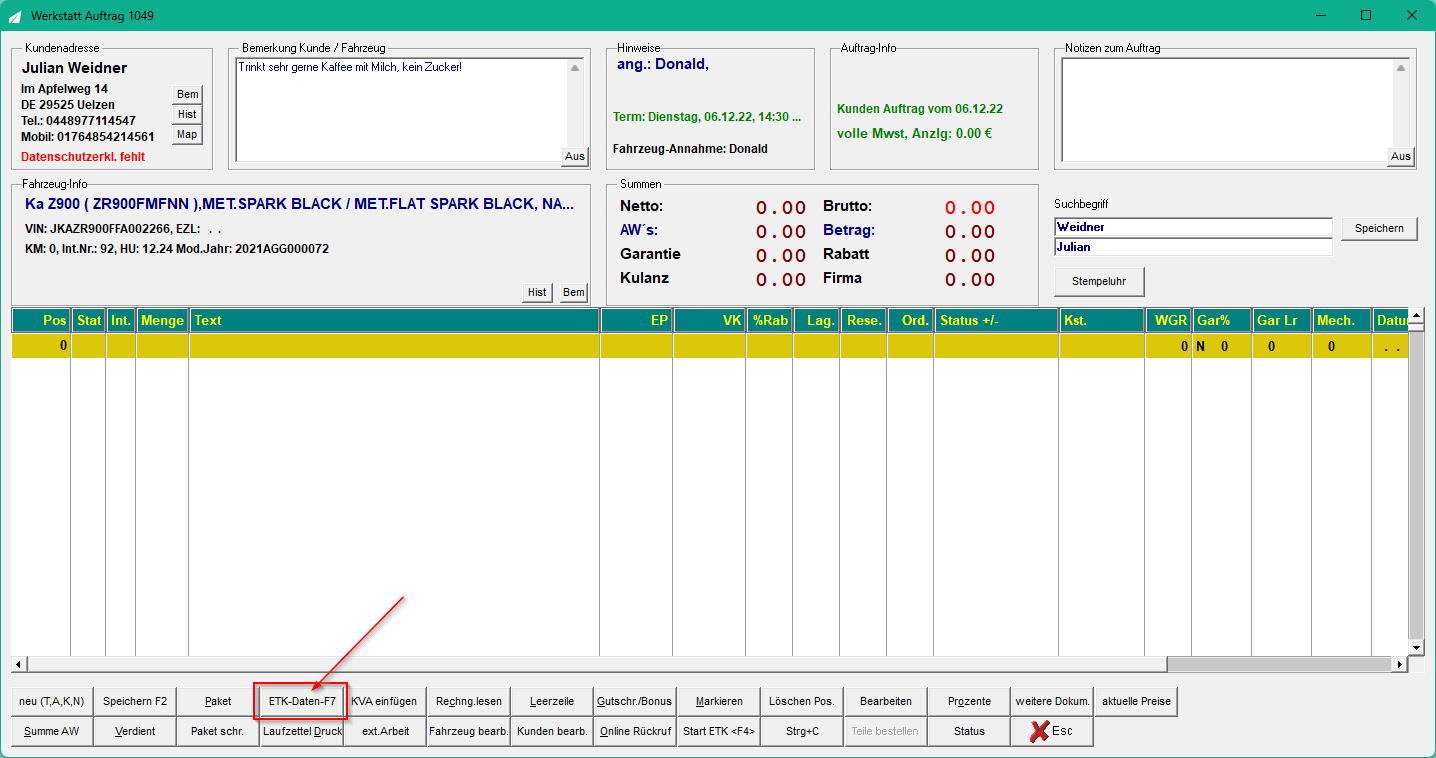Click the customer name 'Julian Weidner'

(x=74, y=68)
